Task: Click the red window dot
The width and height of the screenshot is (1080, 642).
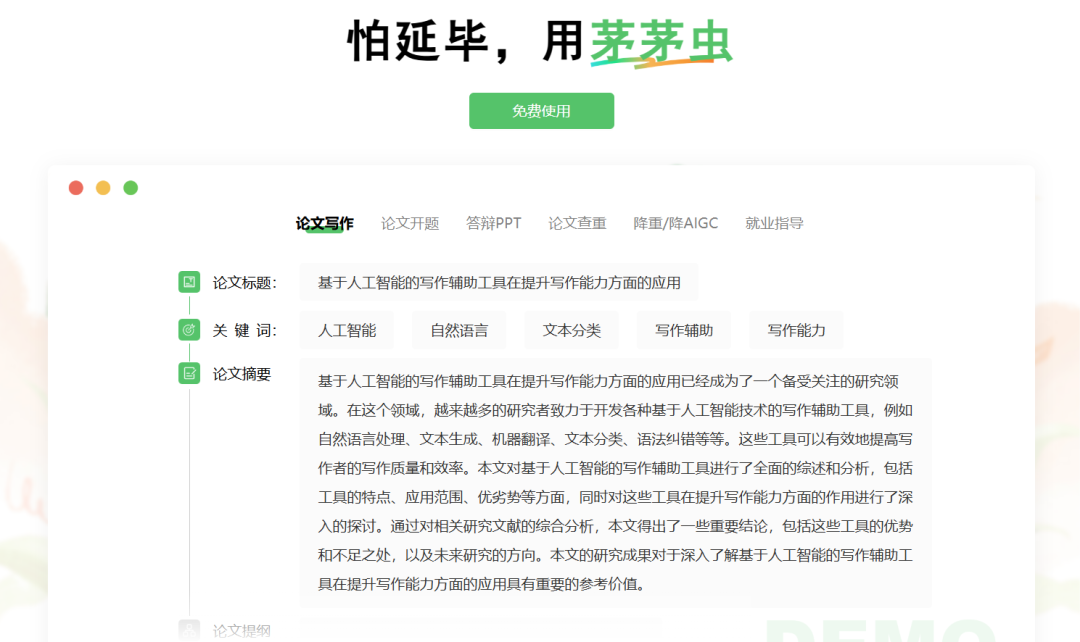Action: (x=76, y=188)
